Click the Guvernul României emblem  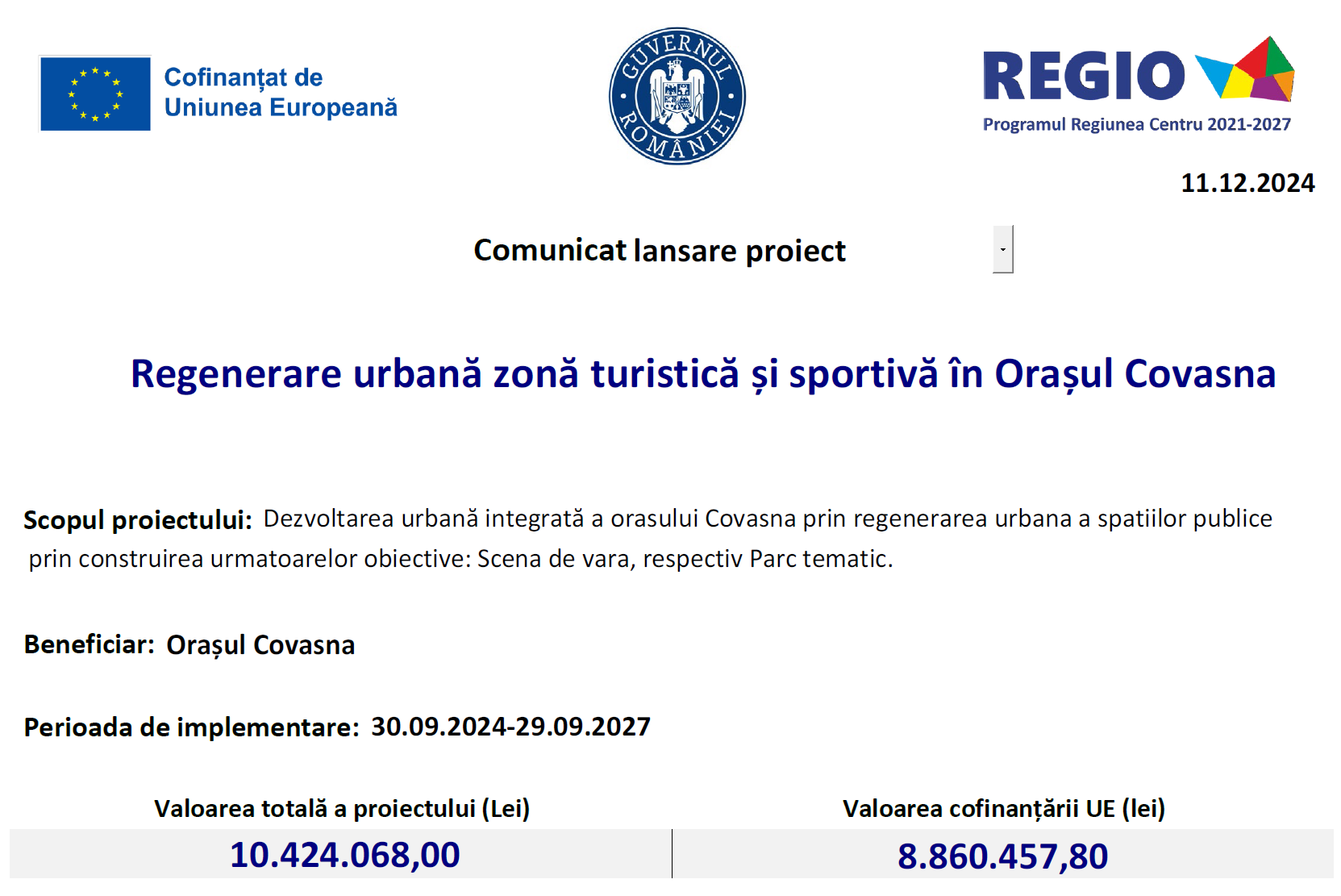[677, 96]
